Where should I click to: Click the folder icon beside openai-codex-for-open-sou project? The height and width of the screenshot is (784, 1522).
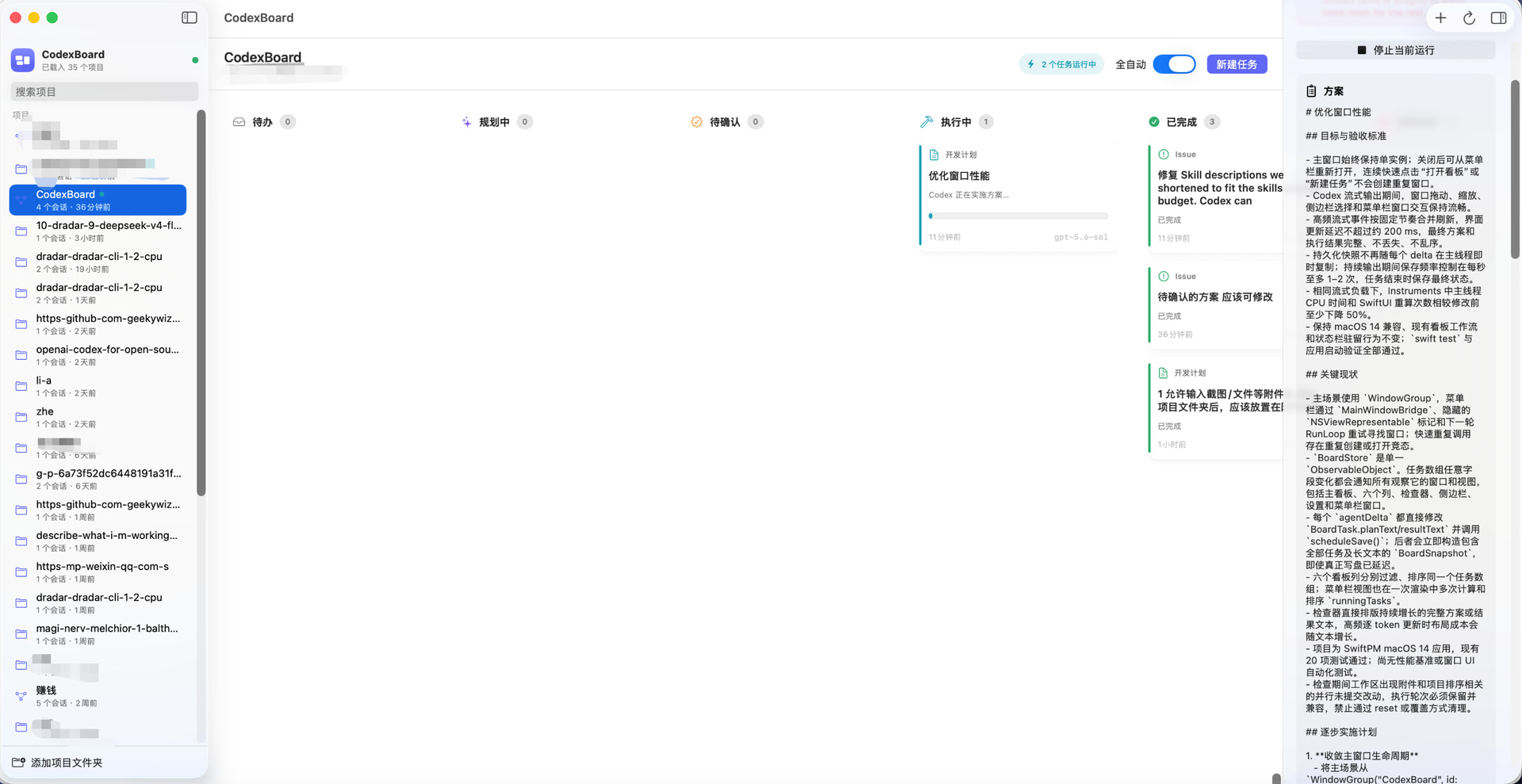[21, 355]
